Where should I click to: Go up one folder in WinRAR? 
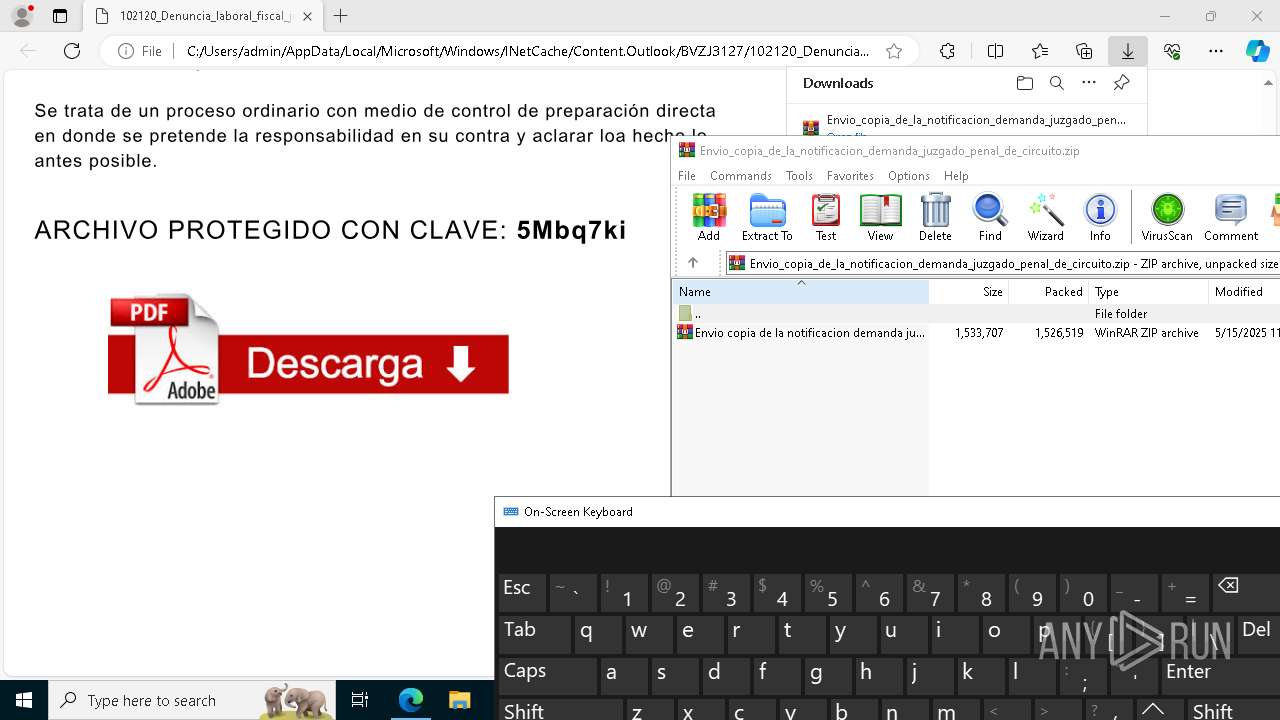tap(692, 263)
